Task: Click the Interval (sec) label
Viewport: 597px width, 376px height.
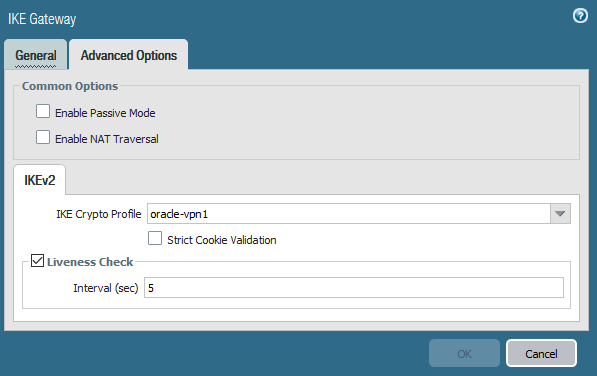Action: [x=105, y=288]
